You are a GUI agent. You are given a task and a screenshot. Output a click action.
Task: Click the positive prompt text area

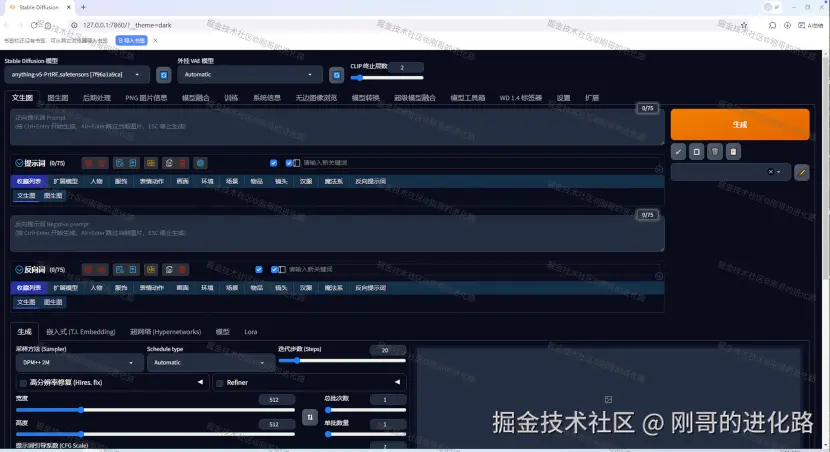337,127
